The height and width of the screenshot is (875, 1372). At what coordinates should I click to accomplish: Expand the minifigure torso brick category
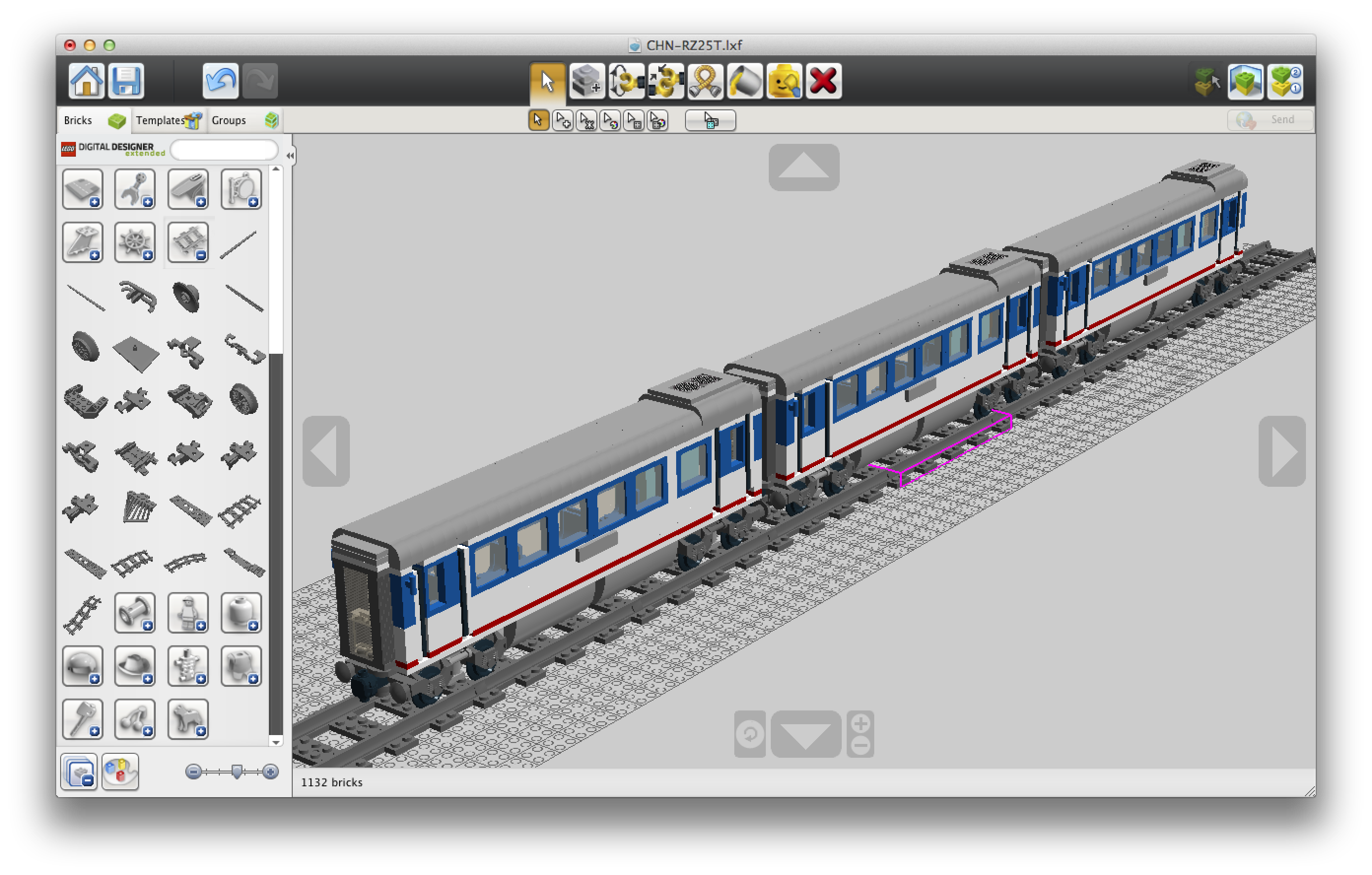pos(188,666)
